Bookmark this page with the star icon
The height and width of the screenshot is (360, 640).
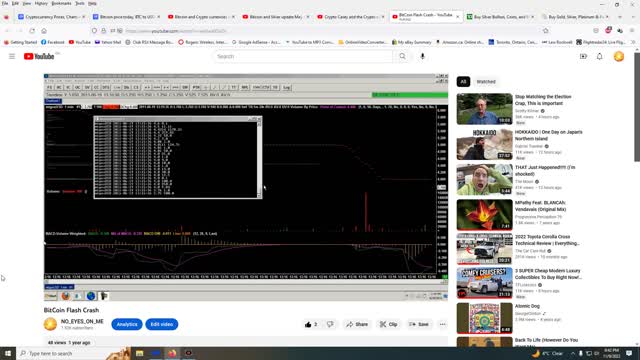546,31
